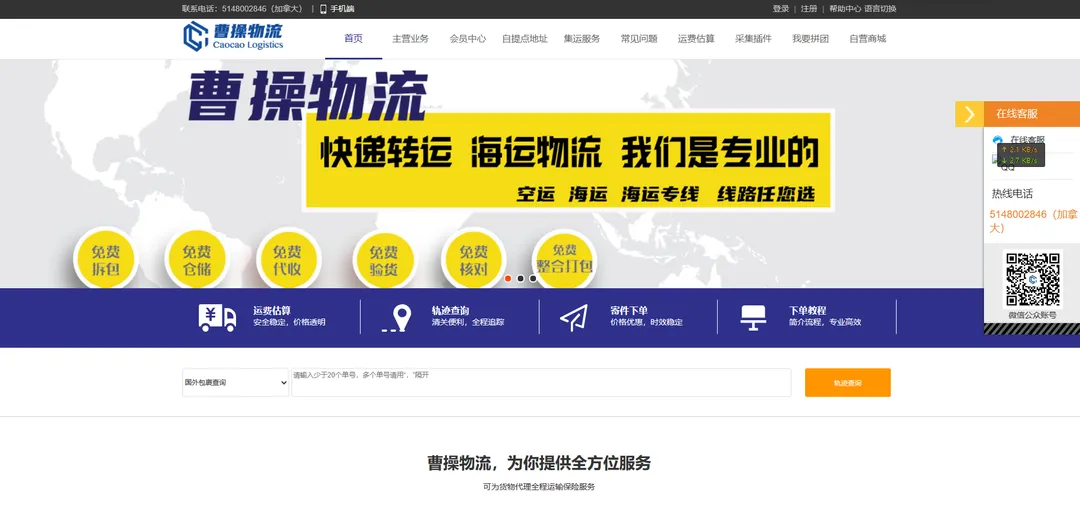
Task: Open the 采集插件 menu item
Action: 754,39
